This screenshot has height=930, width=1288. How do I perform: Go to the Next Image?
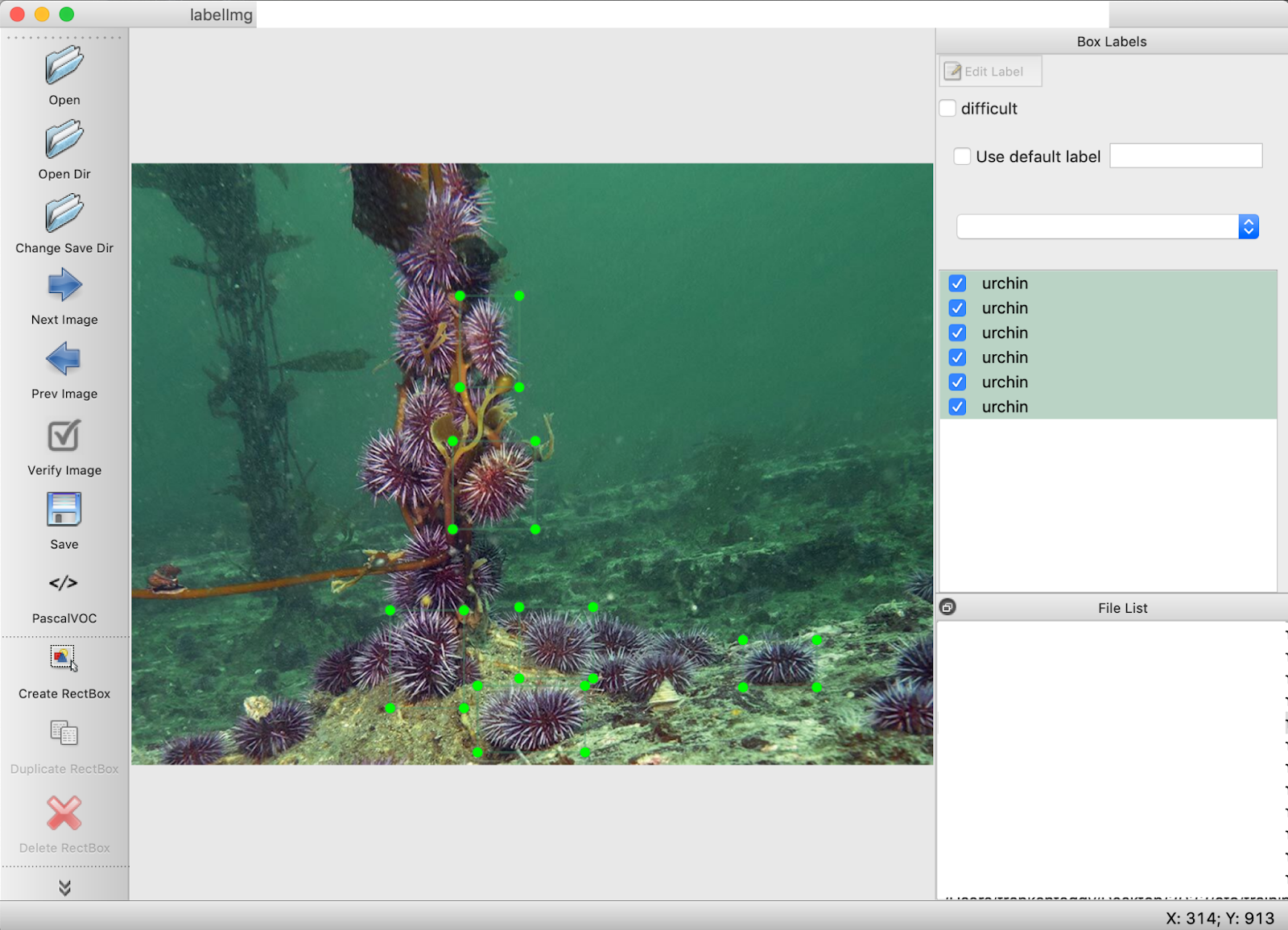pos(64,286)
